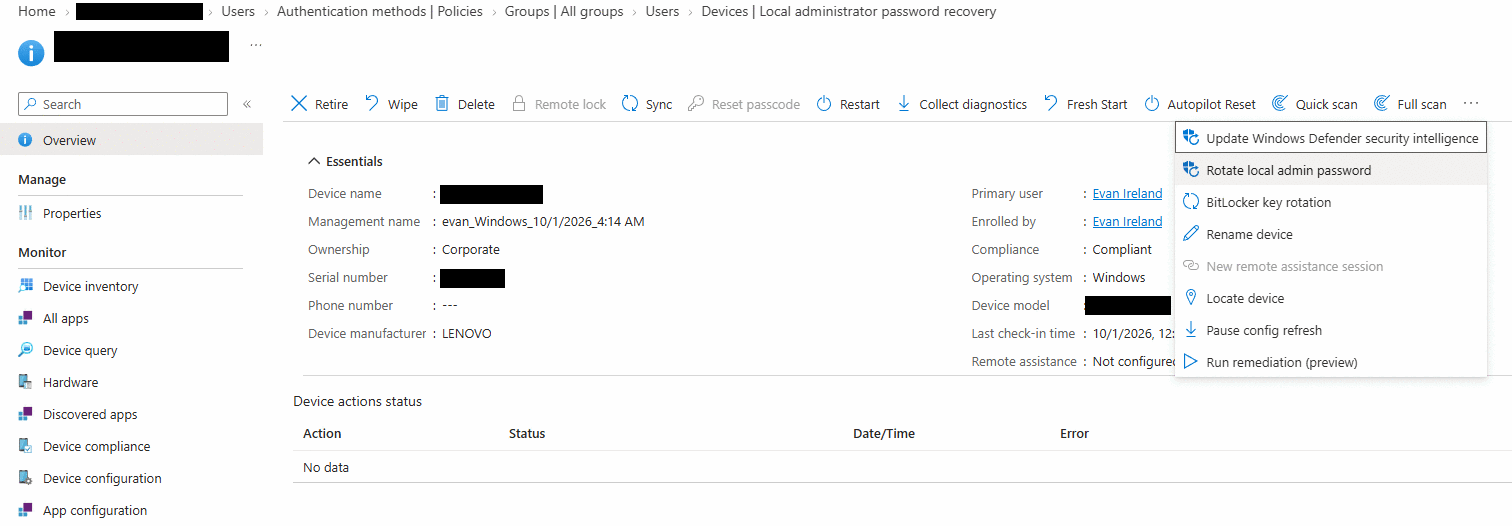The image size is (1512, 526).
Task: Click the Delete trash icon
Action: 441,104
